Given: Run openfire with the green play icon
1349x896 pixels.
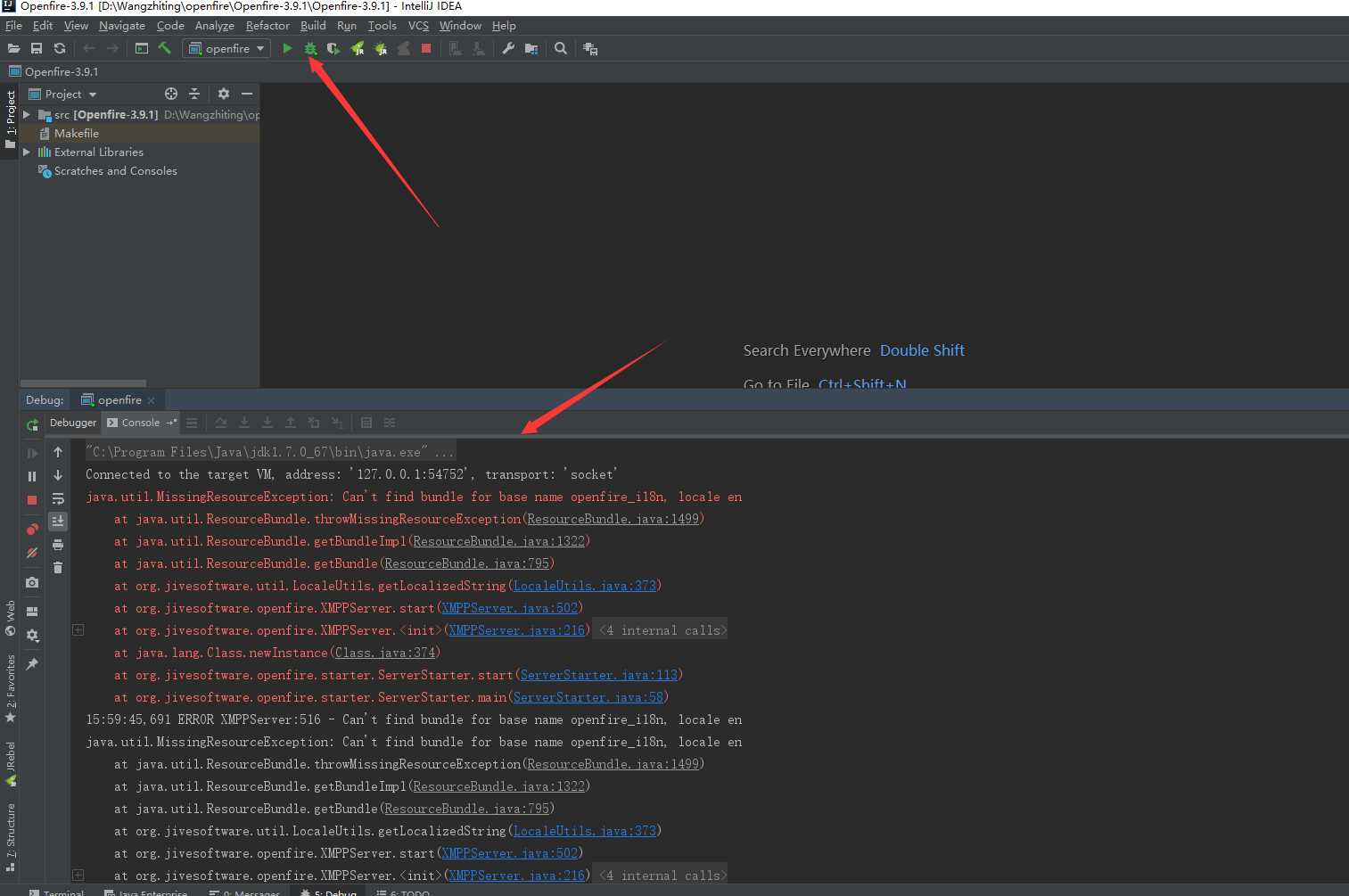Looking at the screenshot, I should 287,48.
